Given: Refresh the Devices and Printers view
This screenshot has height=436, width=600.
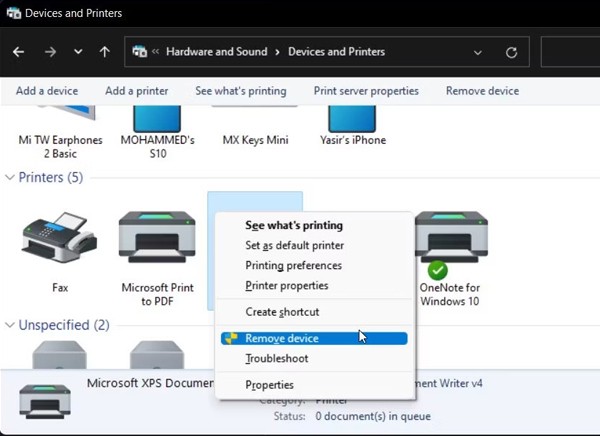Looking at the screenshot, I should coord(511,52).
